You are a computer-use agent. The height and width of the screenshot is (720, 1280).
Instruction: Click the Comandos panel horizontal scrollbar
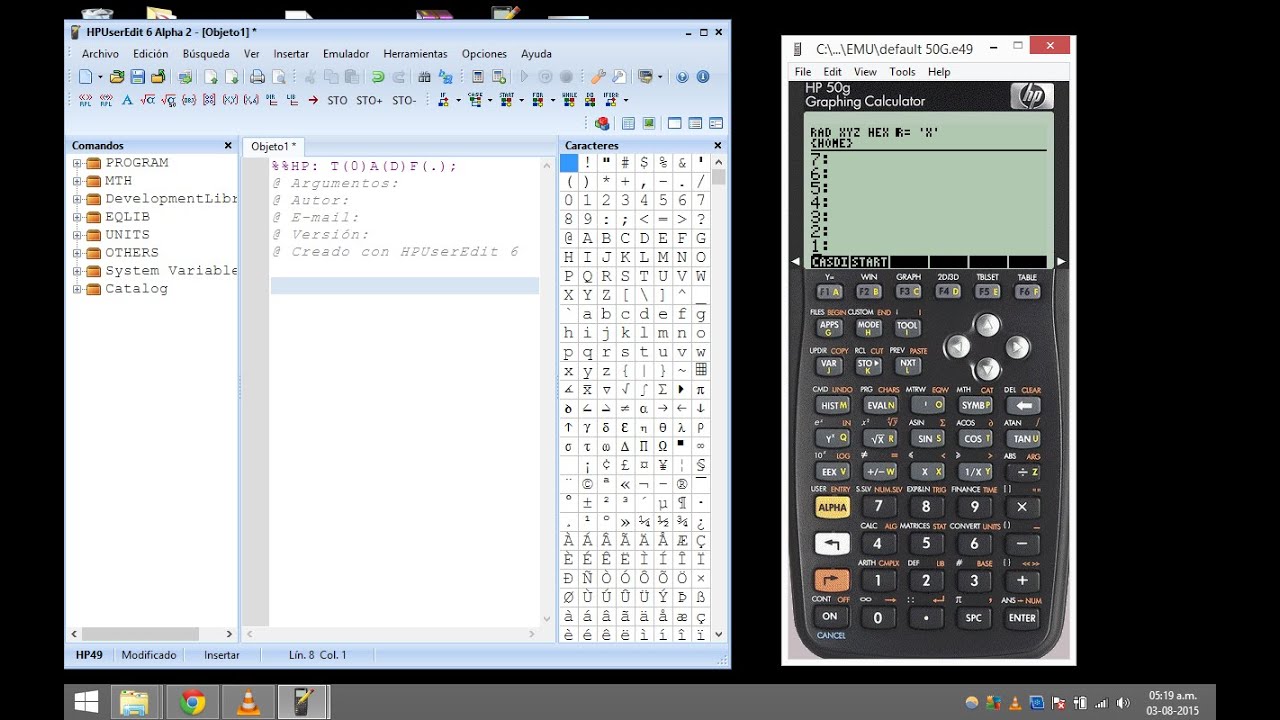click(152, 634)
